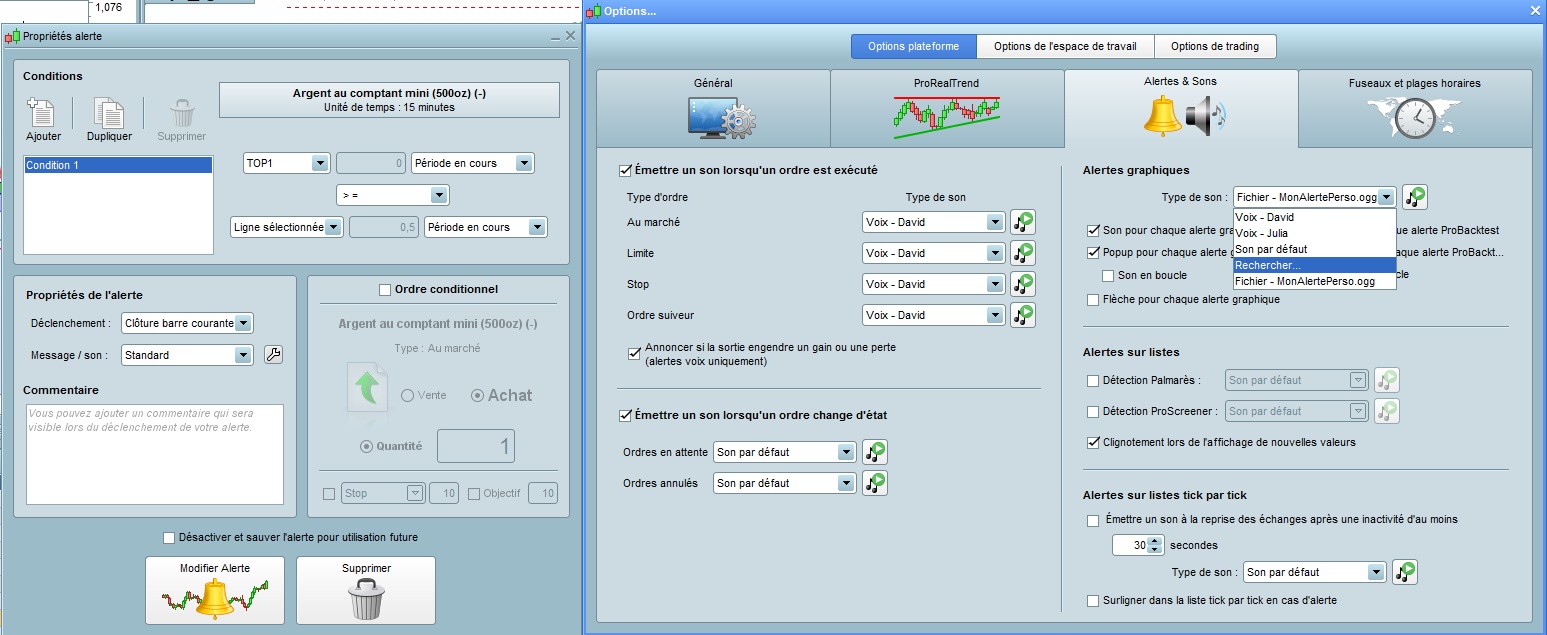Image resolution: width=1547 pixels, height=635 pixels.
Task: Click the Argent au comptant mini instrument button
Action: tap(389, 100)
